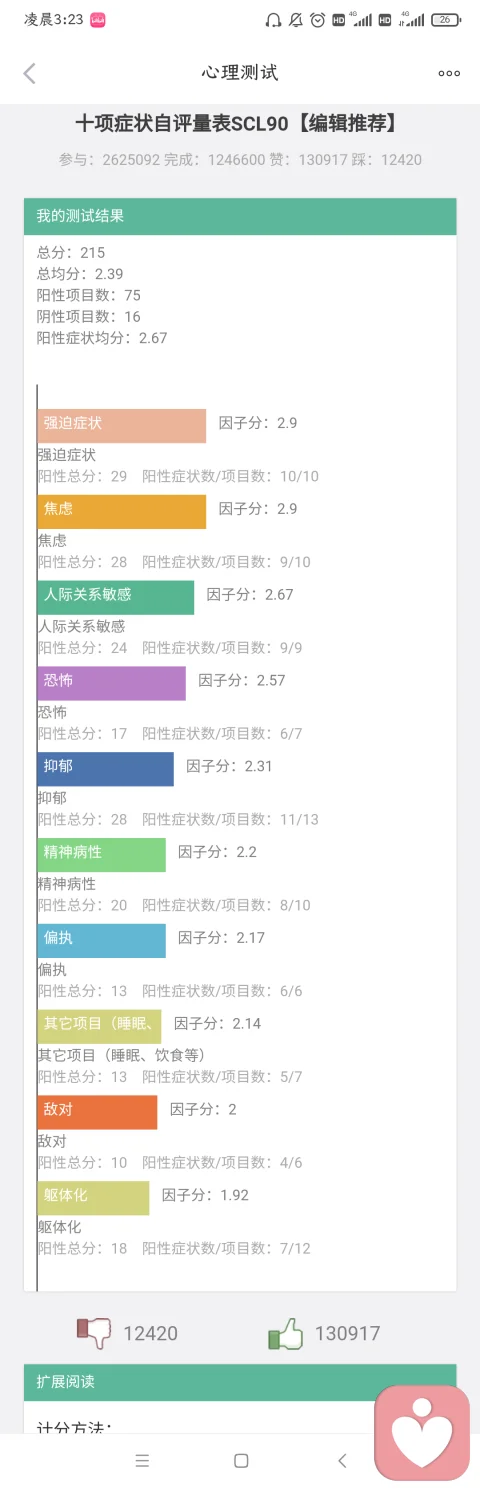Tap the pink app notification icon in status bar
This screenshot has height=1491, width=480.
point(98,19)
